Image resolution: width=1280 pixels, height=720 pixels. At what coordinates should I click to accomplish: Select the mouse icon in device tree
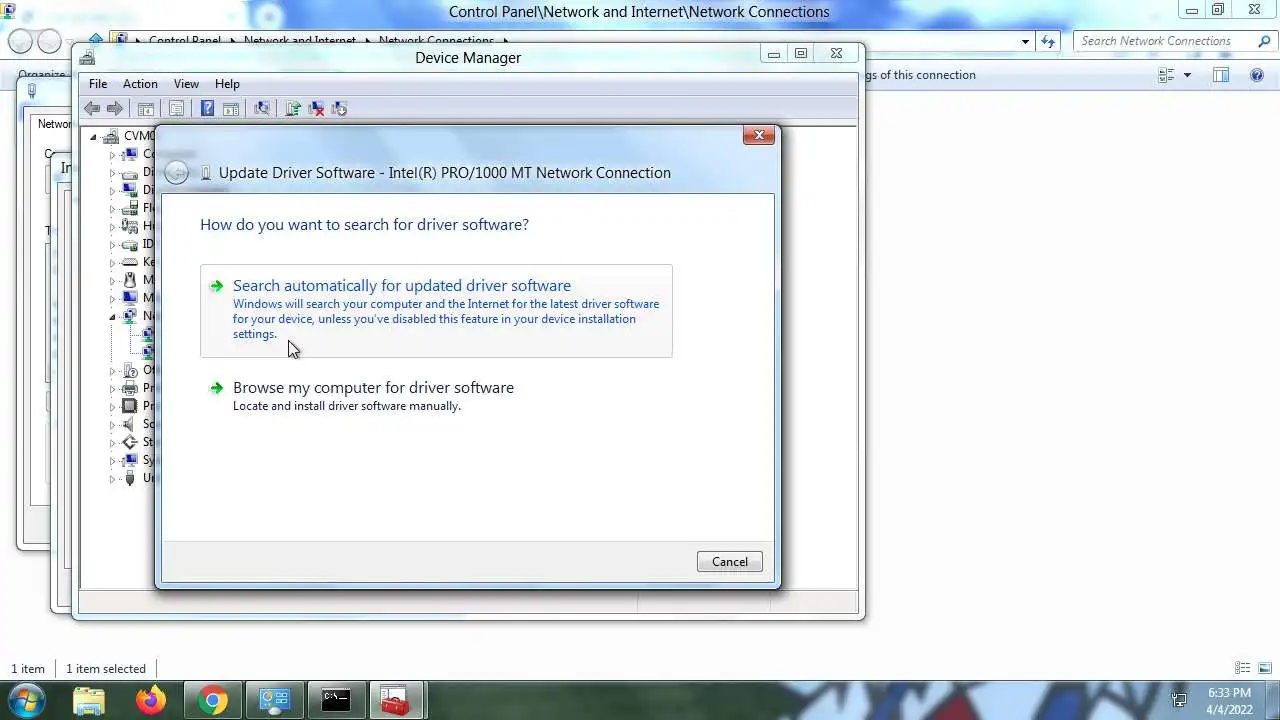[x=129, y=280]
